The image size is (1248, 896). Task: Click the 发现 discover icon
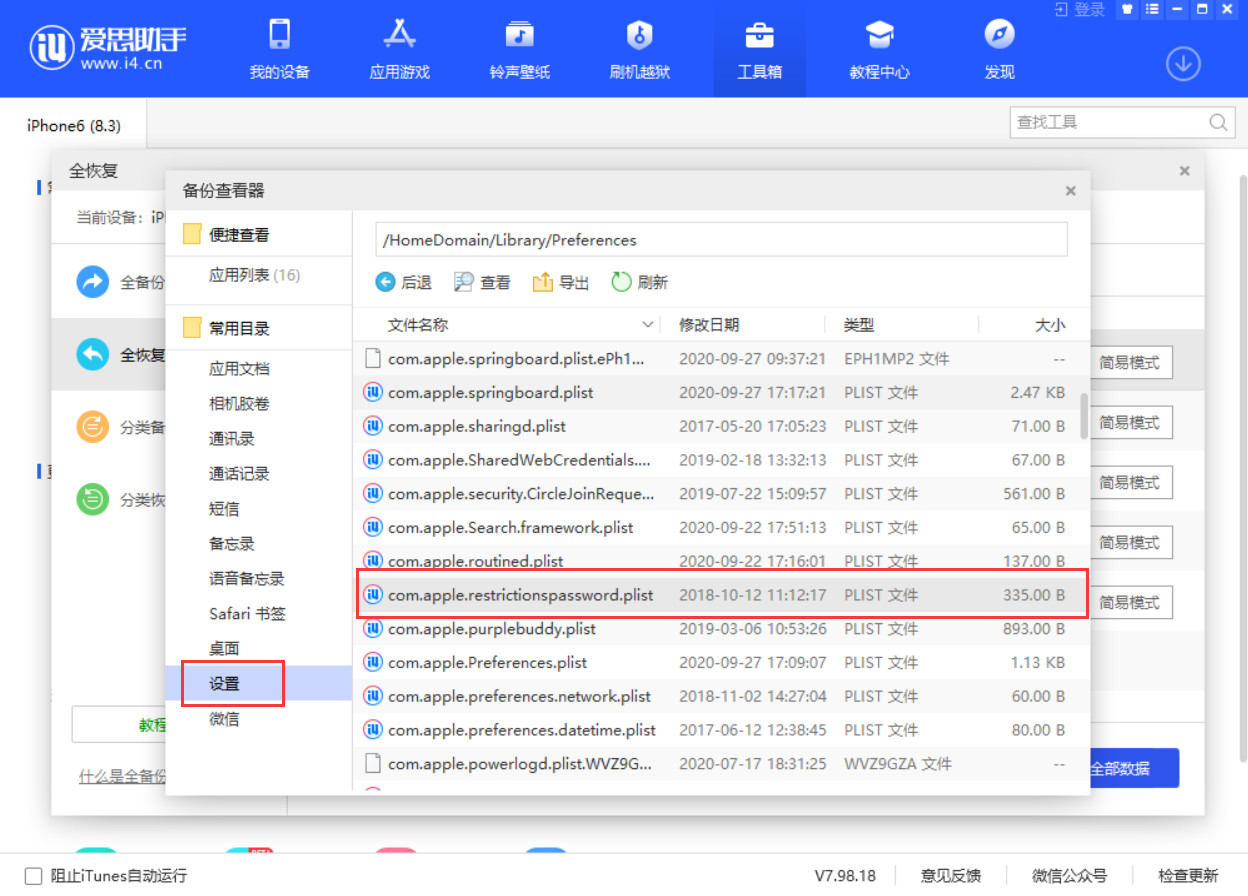pyautogui.click(x=998, y=48)
